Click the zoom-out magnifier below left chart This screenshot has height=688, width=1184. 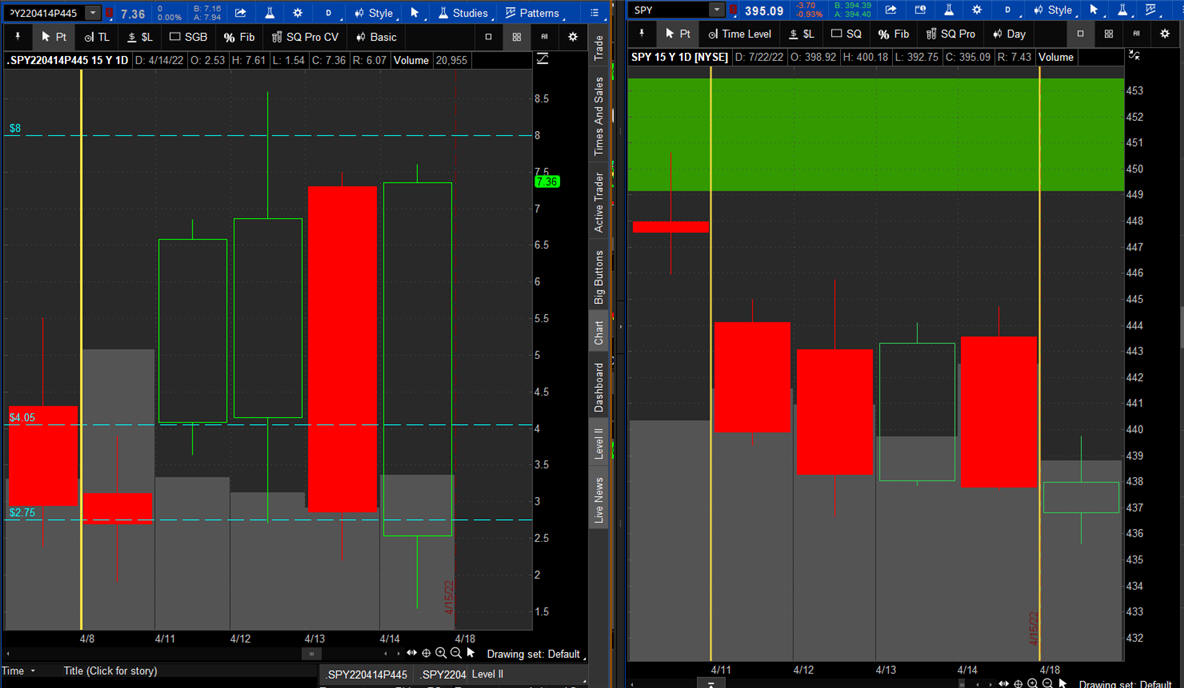456,653
